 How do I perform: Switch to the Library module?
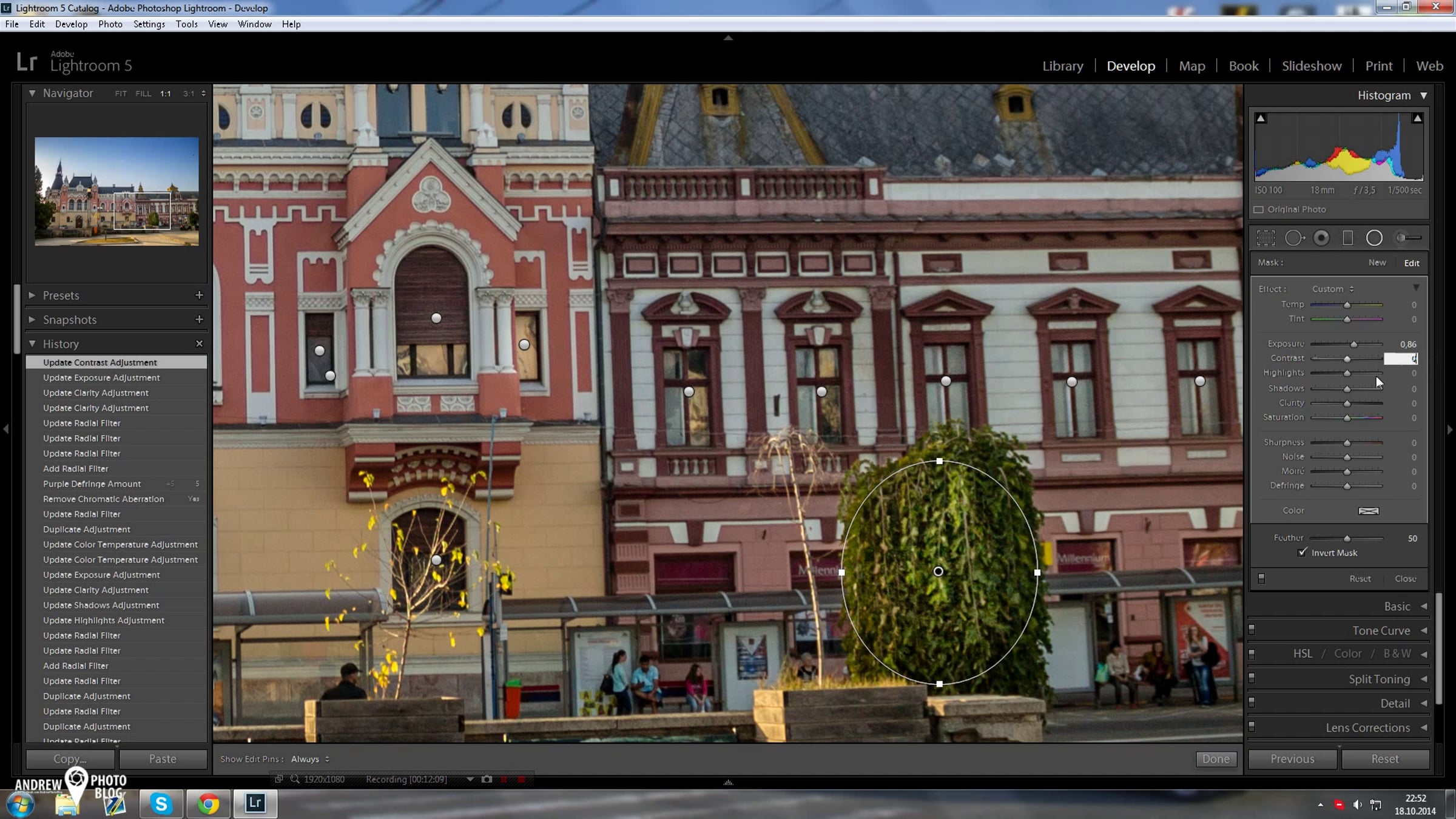point(1062,66)
